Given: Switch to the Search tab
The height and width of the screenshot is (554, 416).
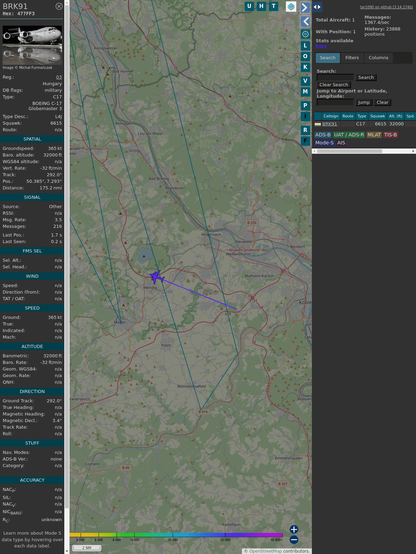Looking at the screenshot, I should [x=328, y=58].
